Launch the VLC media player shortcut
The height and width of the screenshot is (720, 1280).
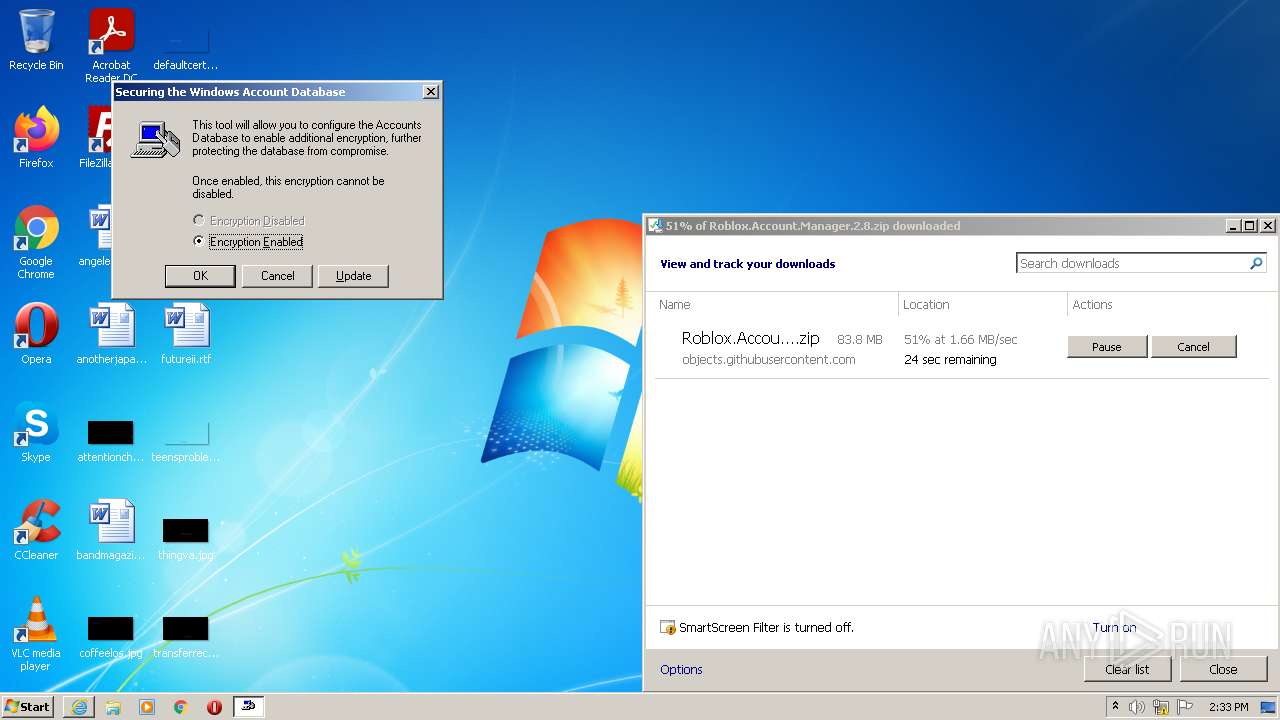[36, 634]
